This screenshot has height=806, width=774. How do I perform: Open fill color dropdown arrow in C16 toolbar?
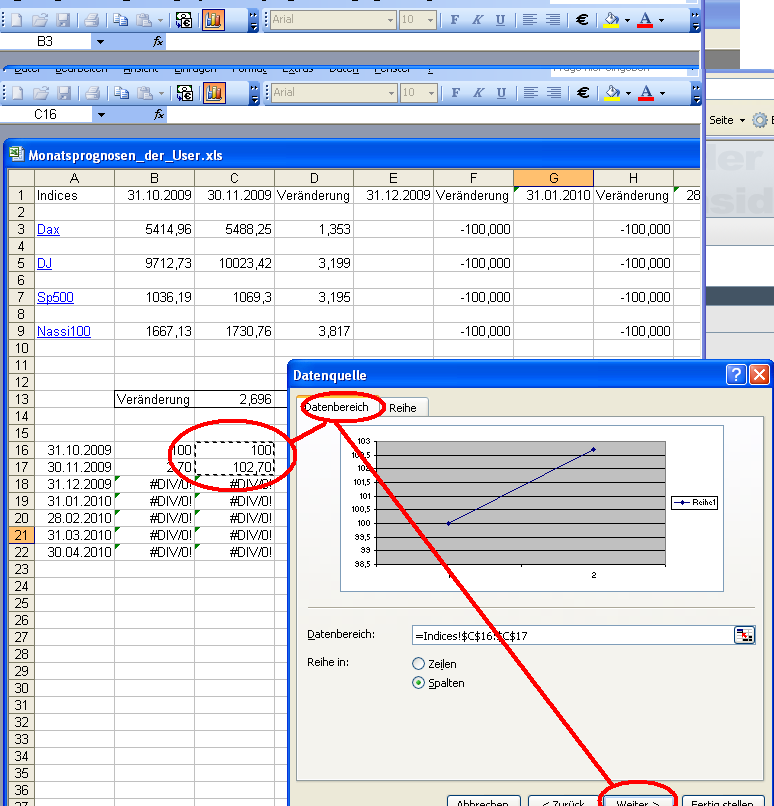click(x=628, y=94)
